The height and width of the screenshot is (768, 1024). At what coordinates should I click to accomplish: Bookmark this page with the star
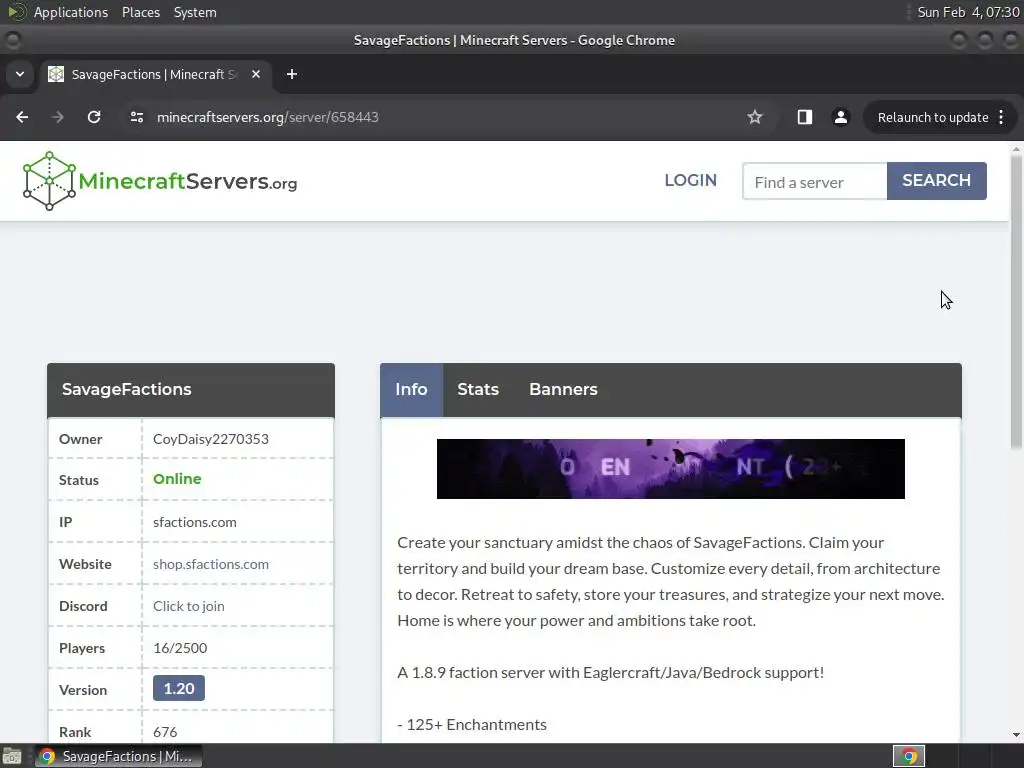(755, 117)
